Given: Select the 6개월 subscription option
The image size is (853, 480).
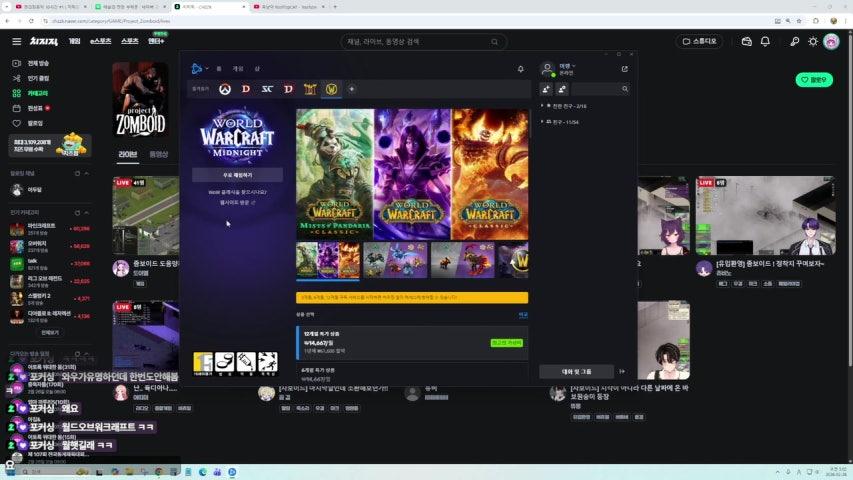Looking at the screenshot, I should (x=412, y=373).
